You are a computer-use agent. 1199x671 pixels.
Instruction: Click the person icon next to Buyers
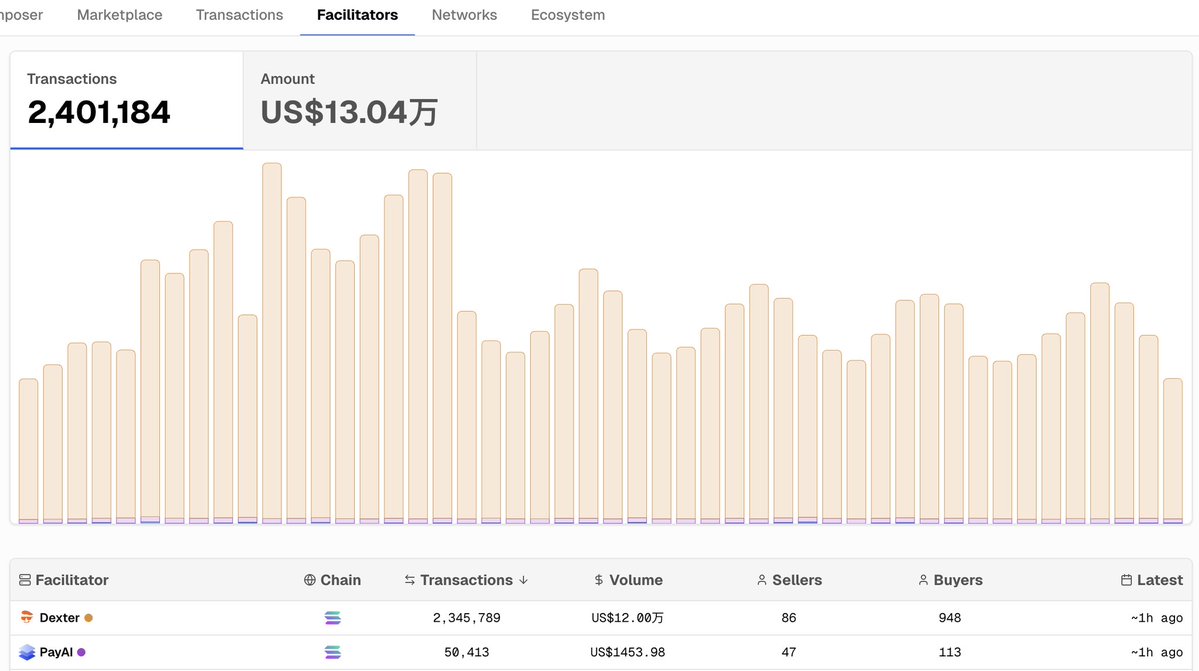[923, 580]
